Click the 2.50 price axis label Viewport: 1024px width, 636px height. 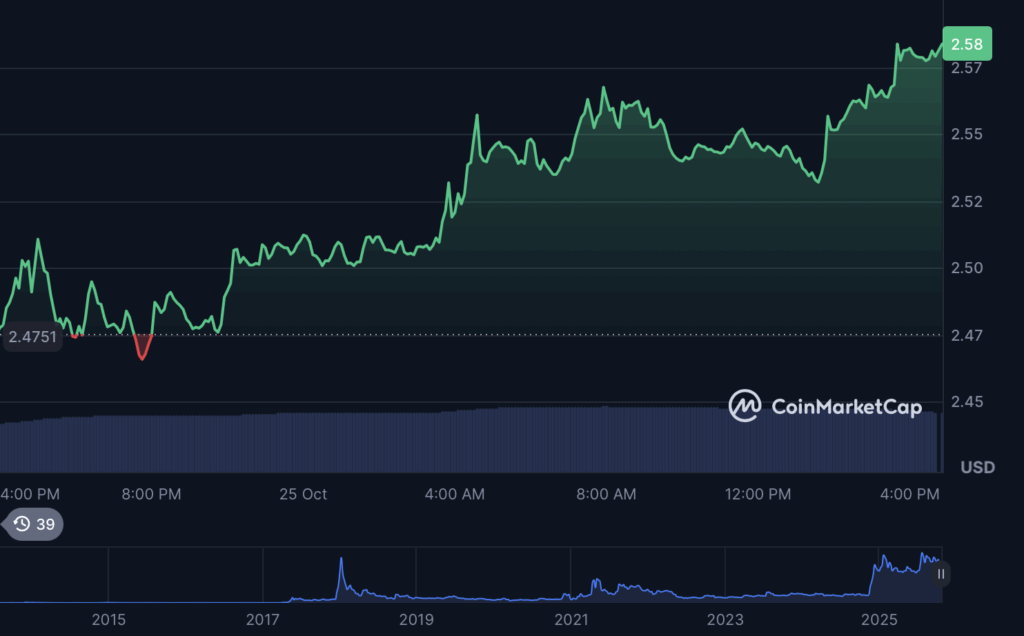click(x=966, y=268)
